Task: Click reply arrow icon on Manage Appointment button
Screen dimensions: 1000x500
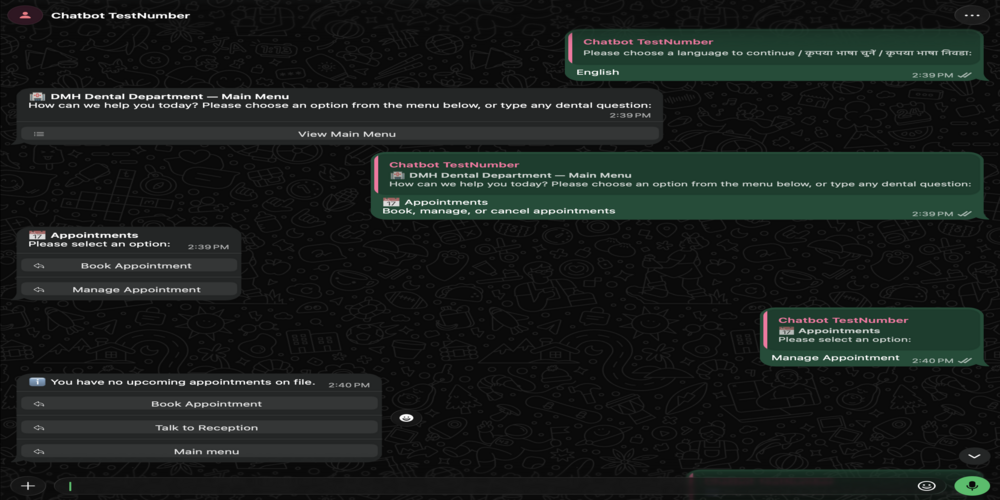Action: point(39,290)
